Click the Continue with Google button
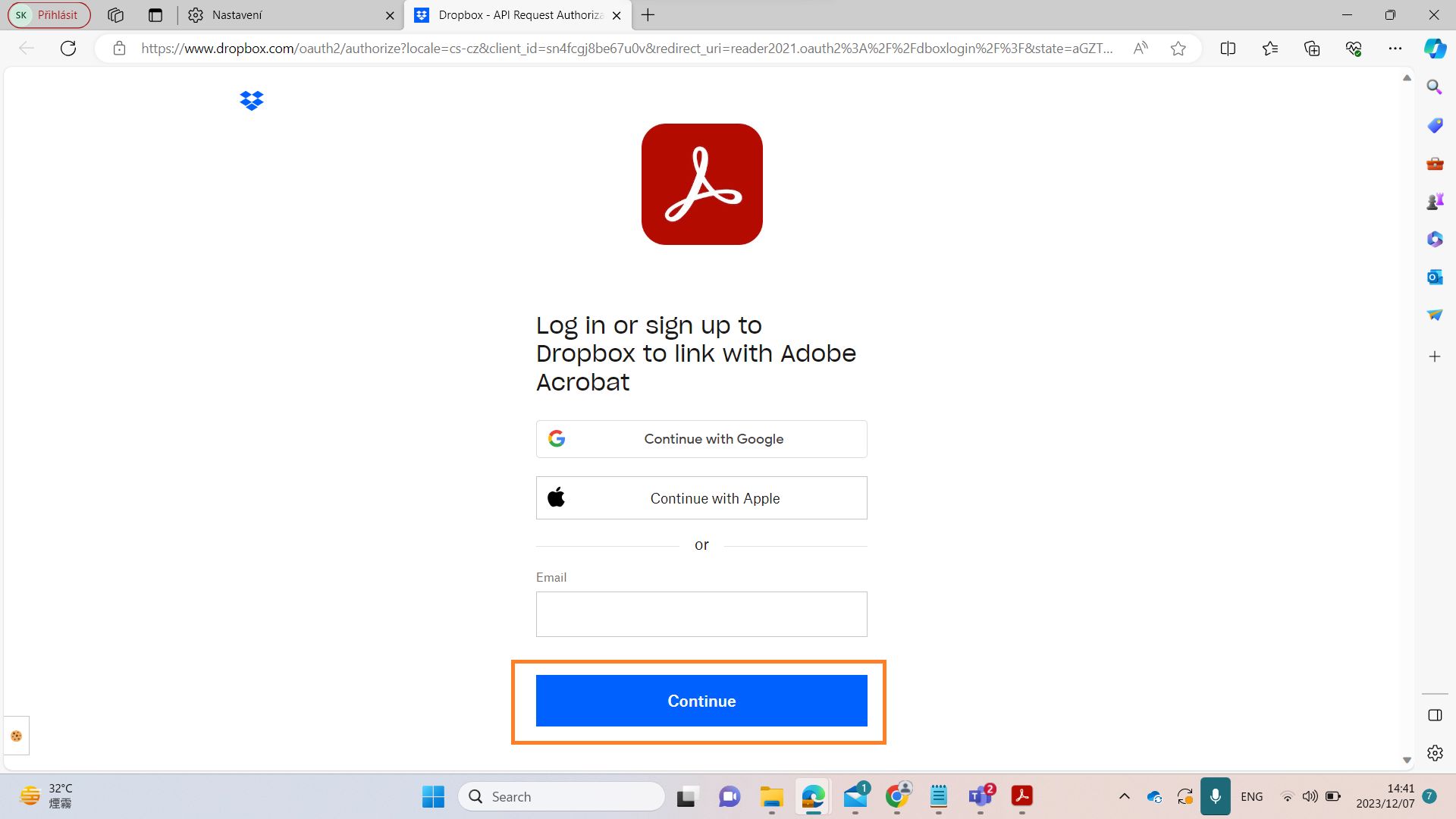This screenshot has width=1456, height=819. point(701,439)
